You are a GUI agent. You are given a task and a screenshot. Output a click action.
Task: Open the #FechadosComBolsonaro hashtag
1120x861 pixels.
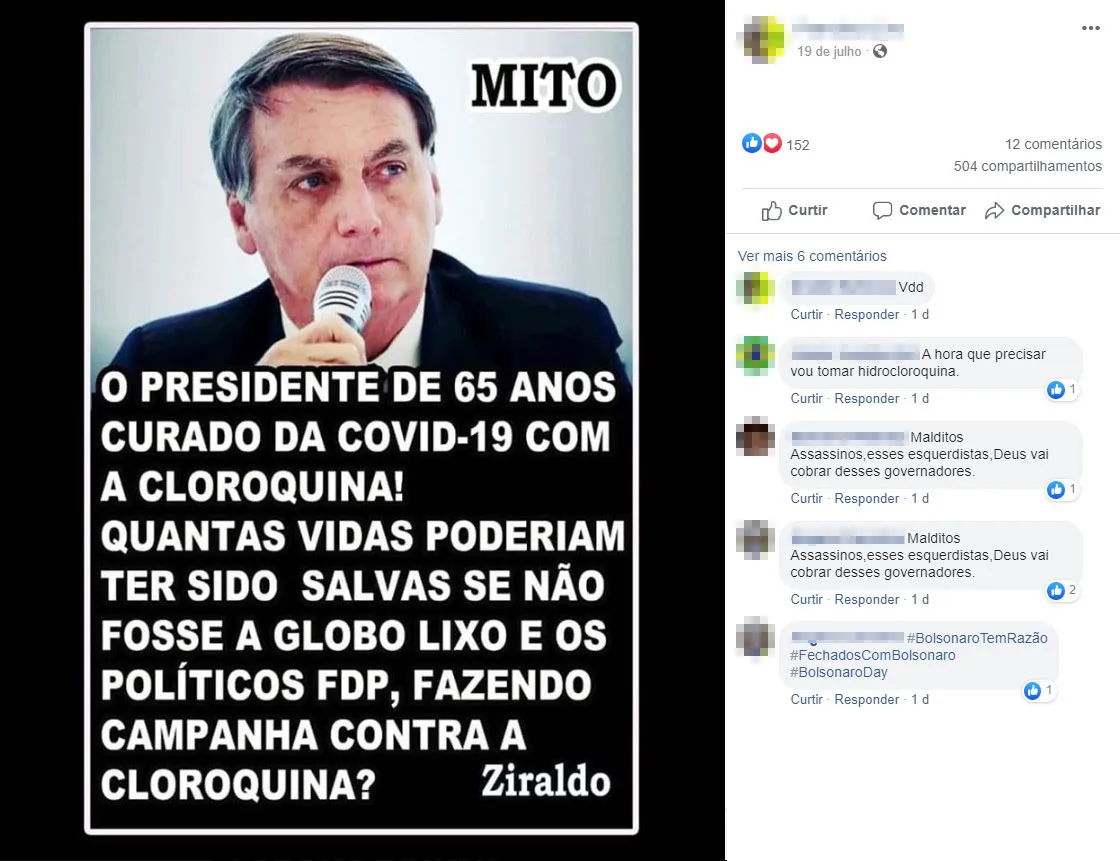872,655
